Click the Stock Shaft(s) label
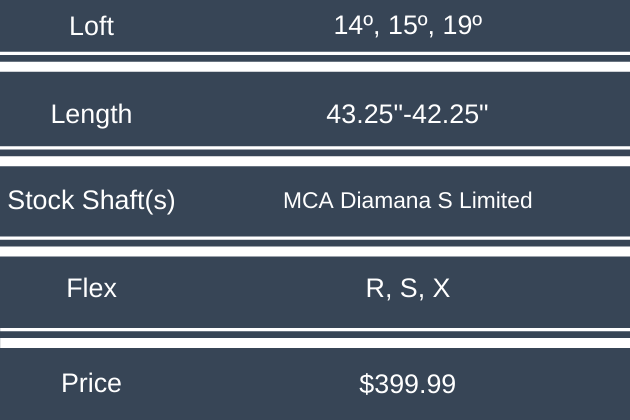Image resolution: width=630 pixels, height=420 pixels. tap(92, 201)
